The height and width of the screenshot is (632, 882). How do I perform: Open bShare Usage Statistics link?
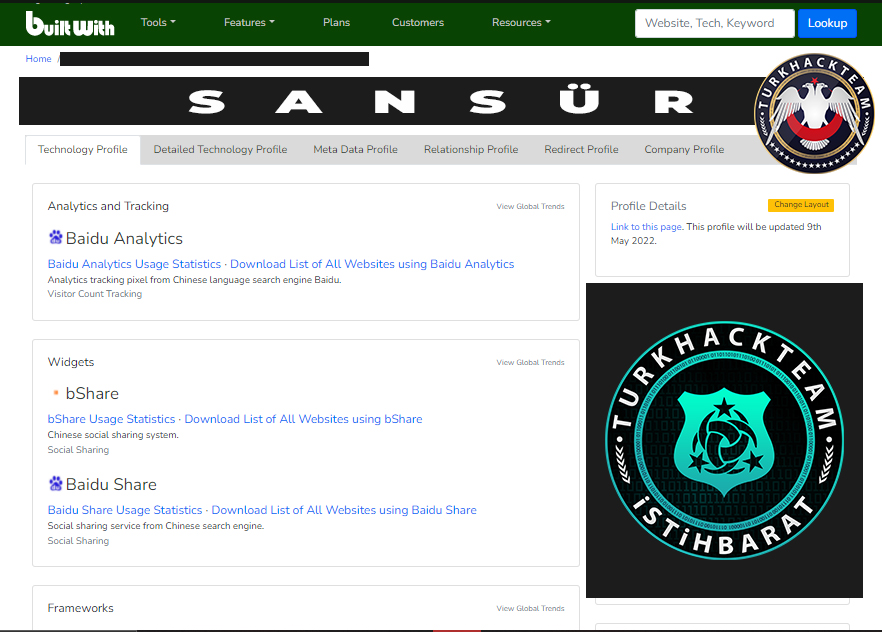click(111, 419)
